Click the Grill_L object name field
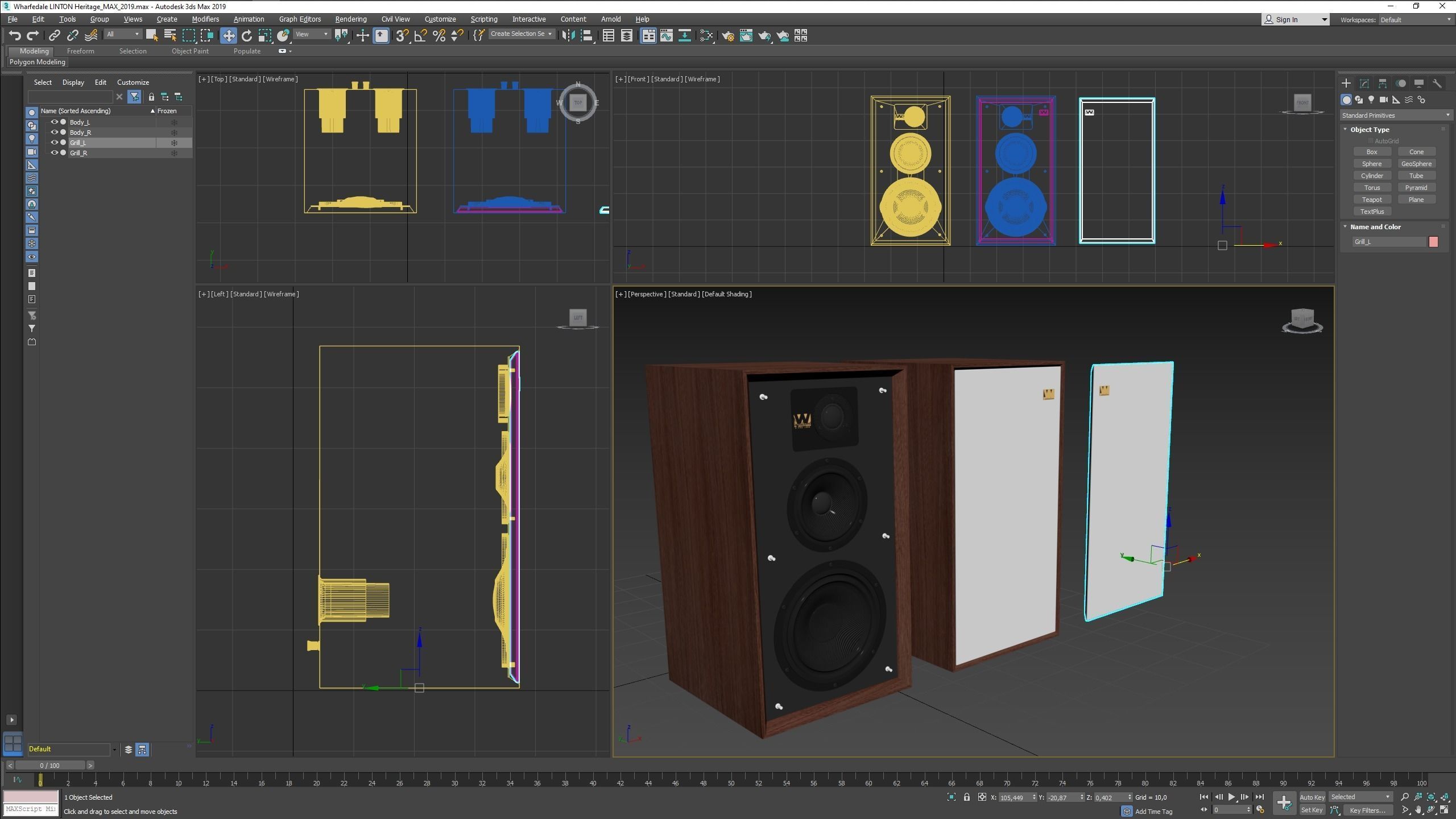Screen dimensions: 1456x819 point(1389,242)
